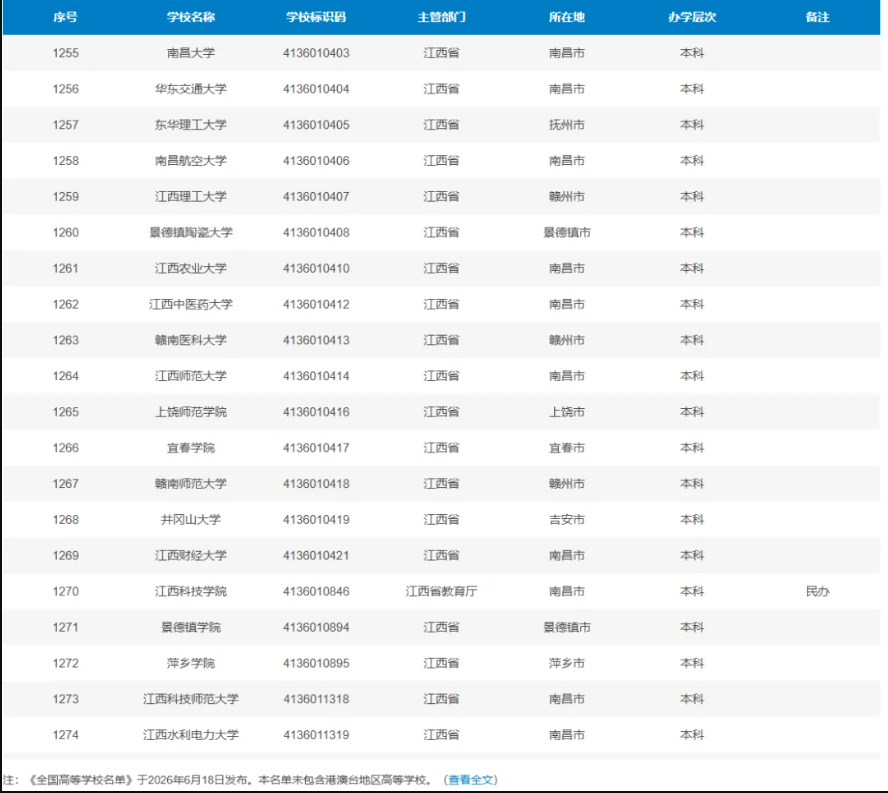Select school name 景德镇学院

click(x=191, y=627)
